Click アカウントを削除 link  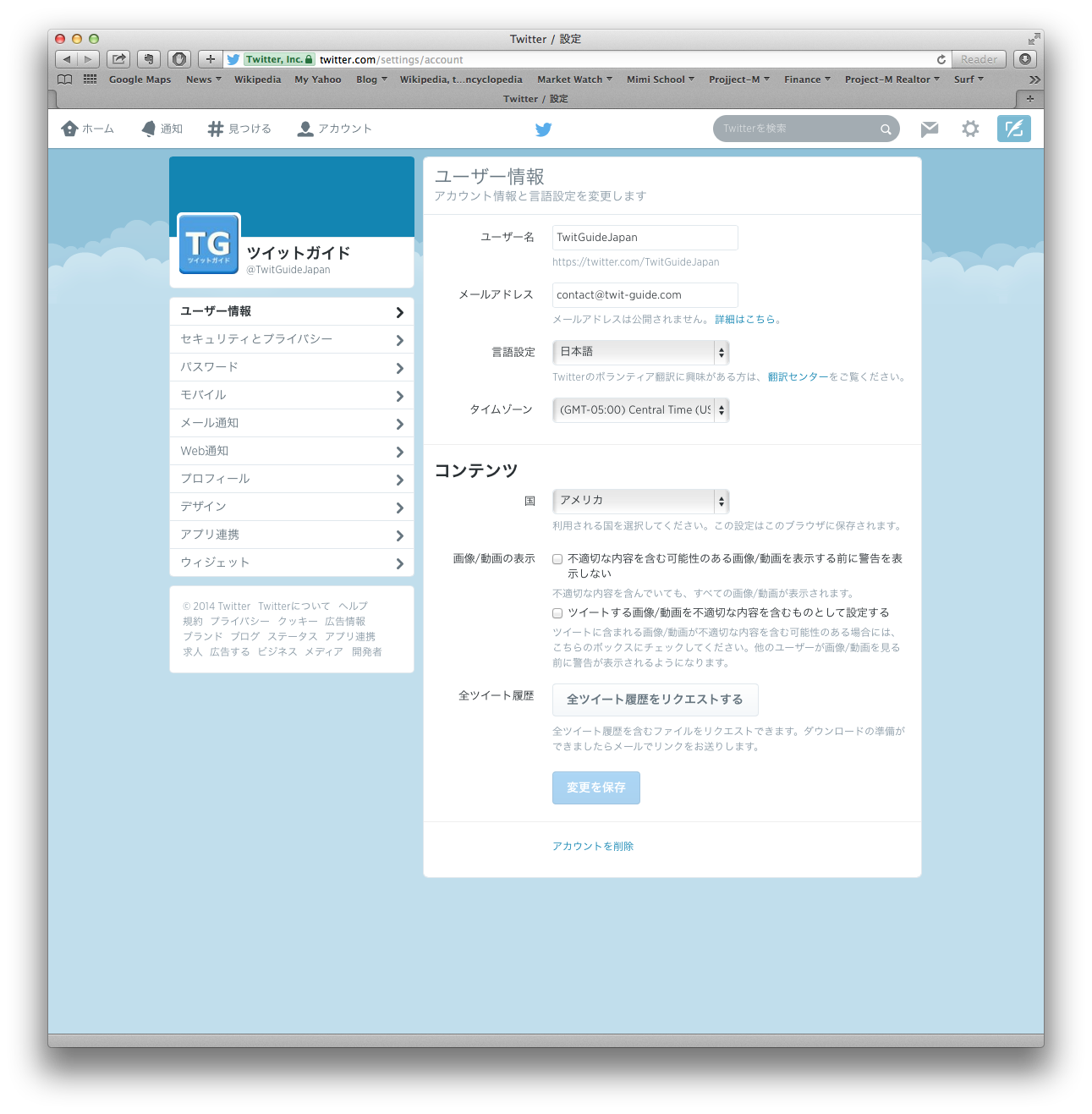pos(593,846)
